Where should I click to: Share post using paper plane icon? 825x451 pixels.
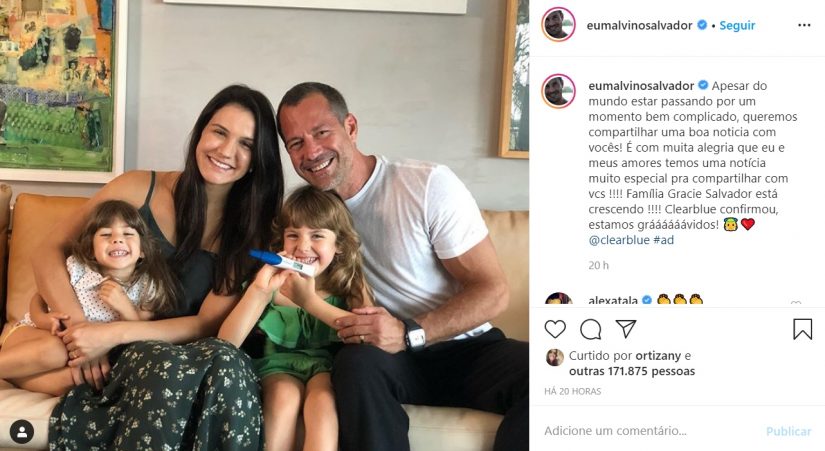[626, 329]
